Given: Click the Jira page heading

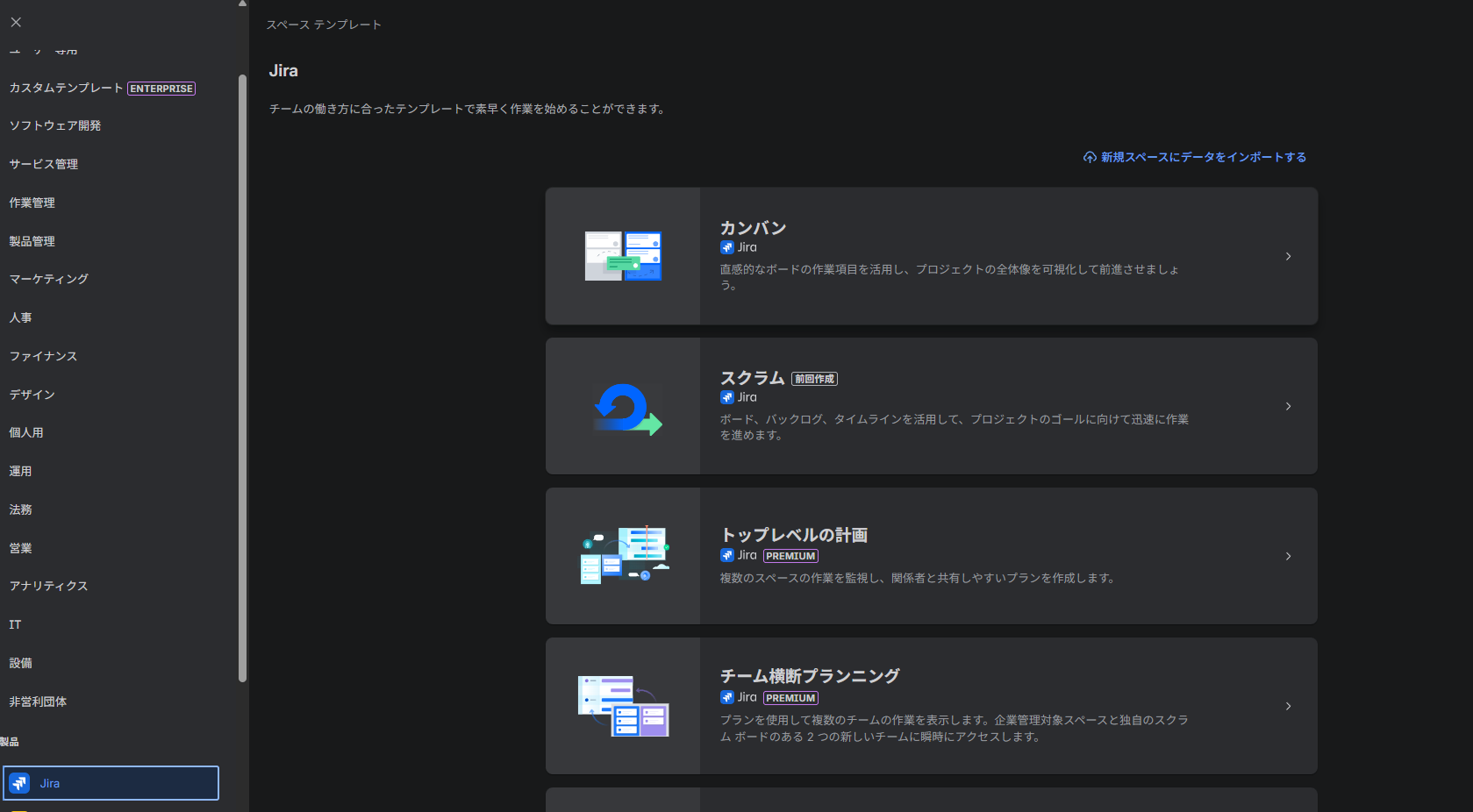Looking at the screenshot, I should [283, 71].
